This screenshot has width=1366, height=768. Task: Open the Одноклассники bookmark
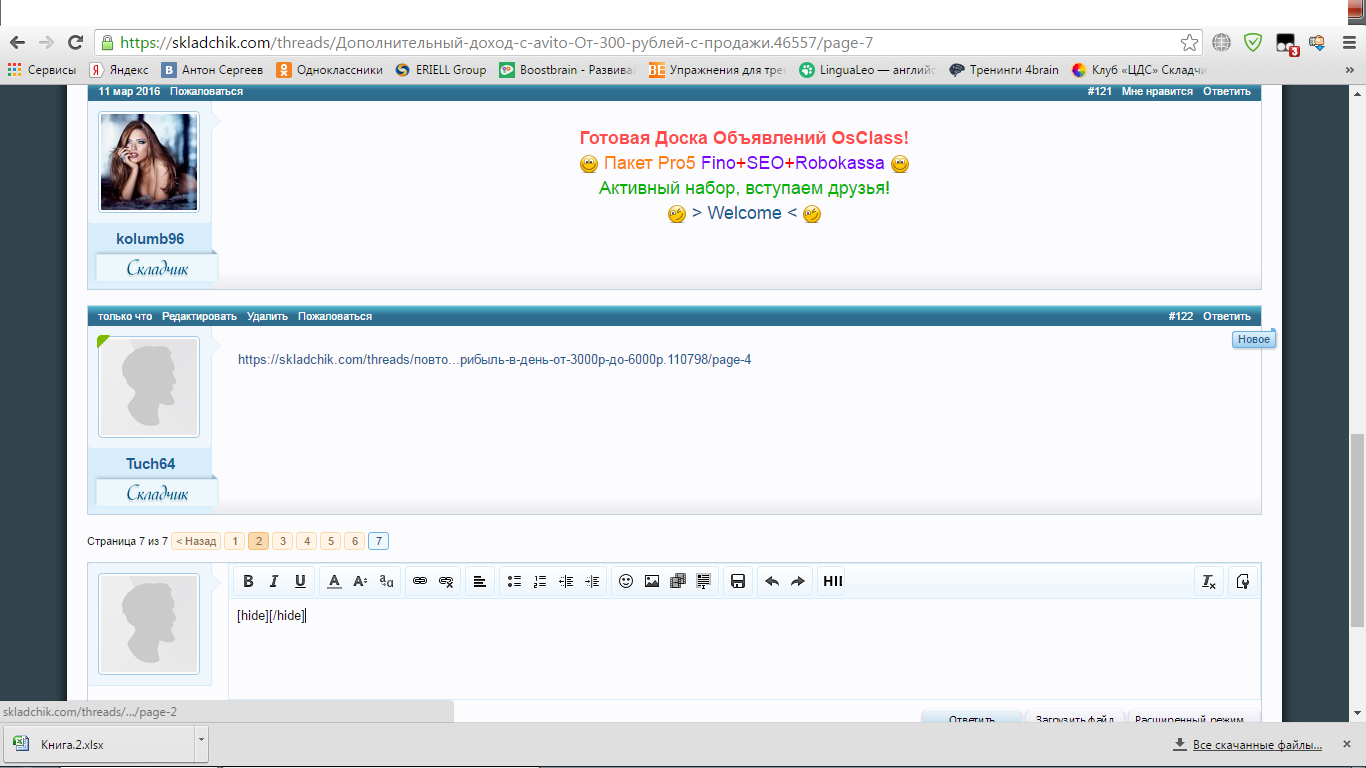point(329,70)
